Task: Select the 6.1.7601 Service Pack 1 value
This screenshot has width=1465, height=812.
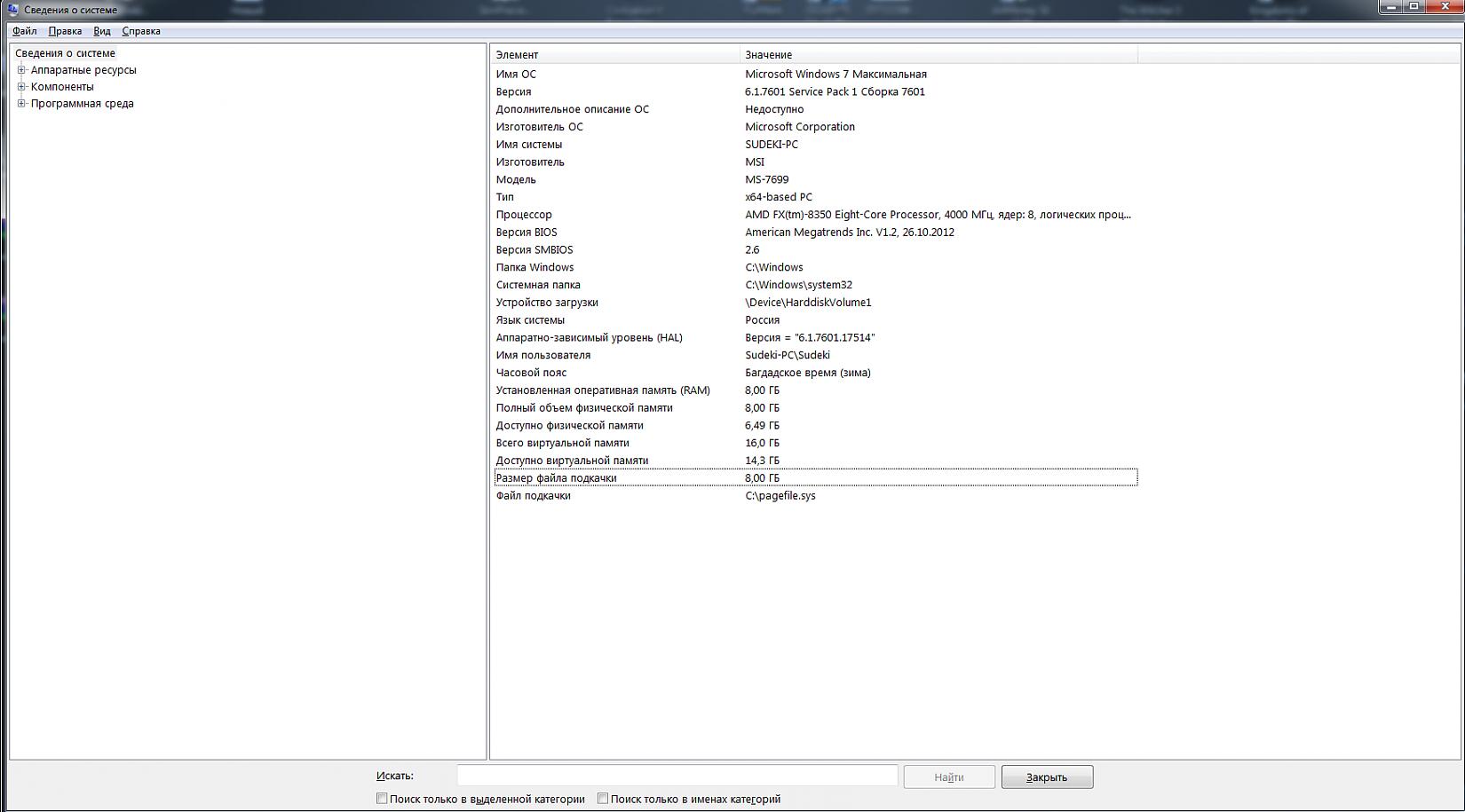Action: [835, 92]
